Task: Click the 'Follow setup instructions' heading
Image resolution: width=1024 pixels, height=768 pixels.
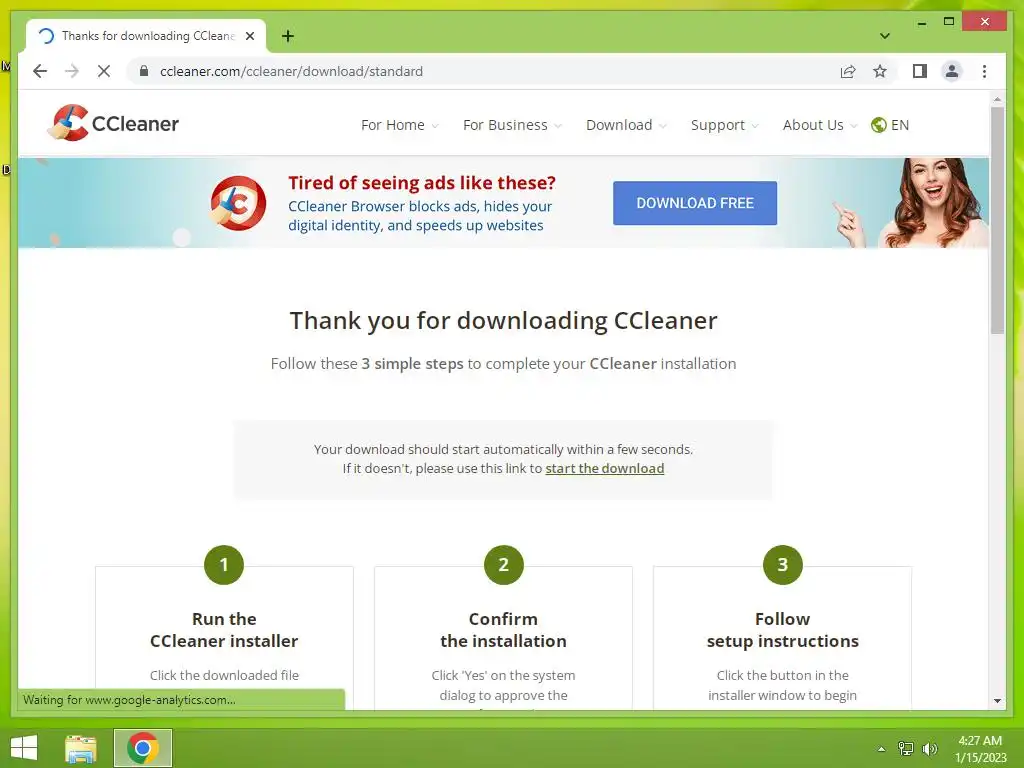Action: [782, 630]
